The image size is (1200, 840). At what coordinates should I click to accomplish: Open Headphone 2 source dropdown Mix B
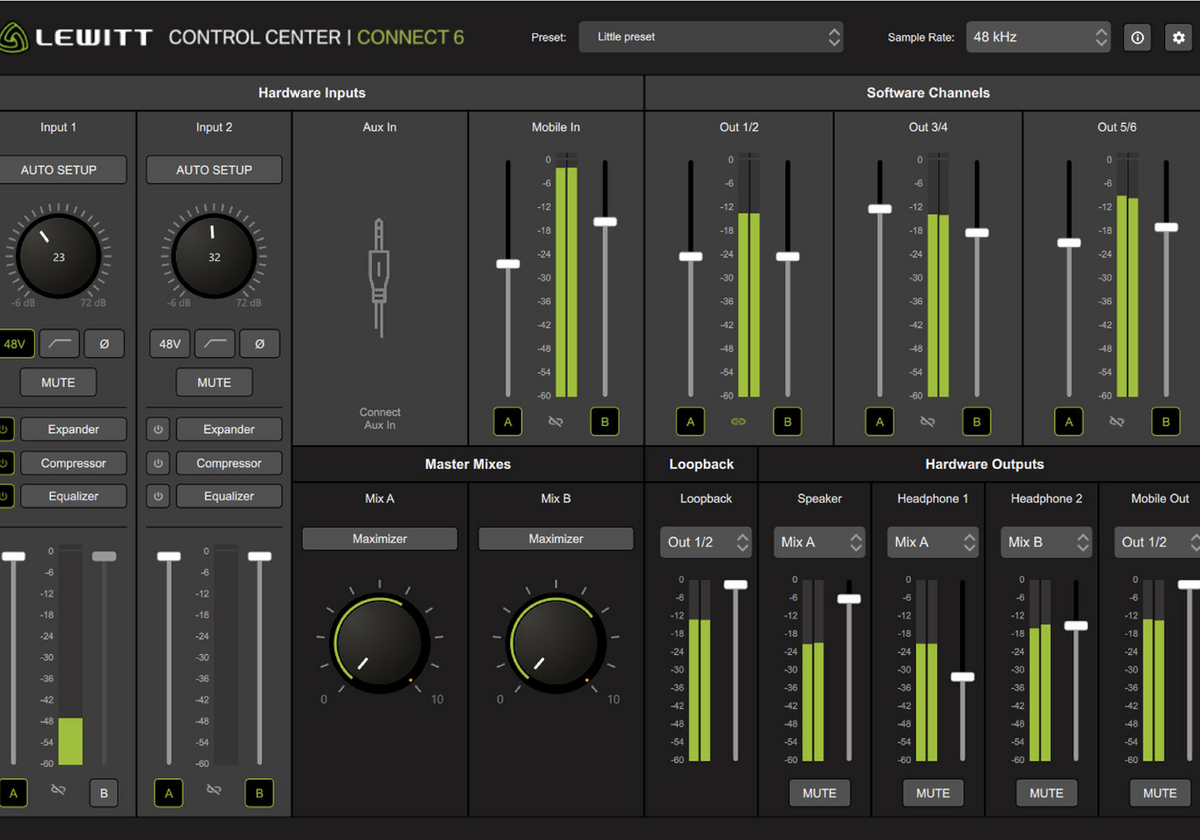[x=1047, y=542]
